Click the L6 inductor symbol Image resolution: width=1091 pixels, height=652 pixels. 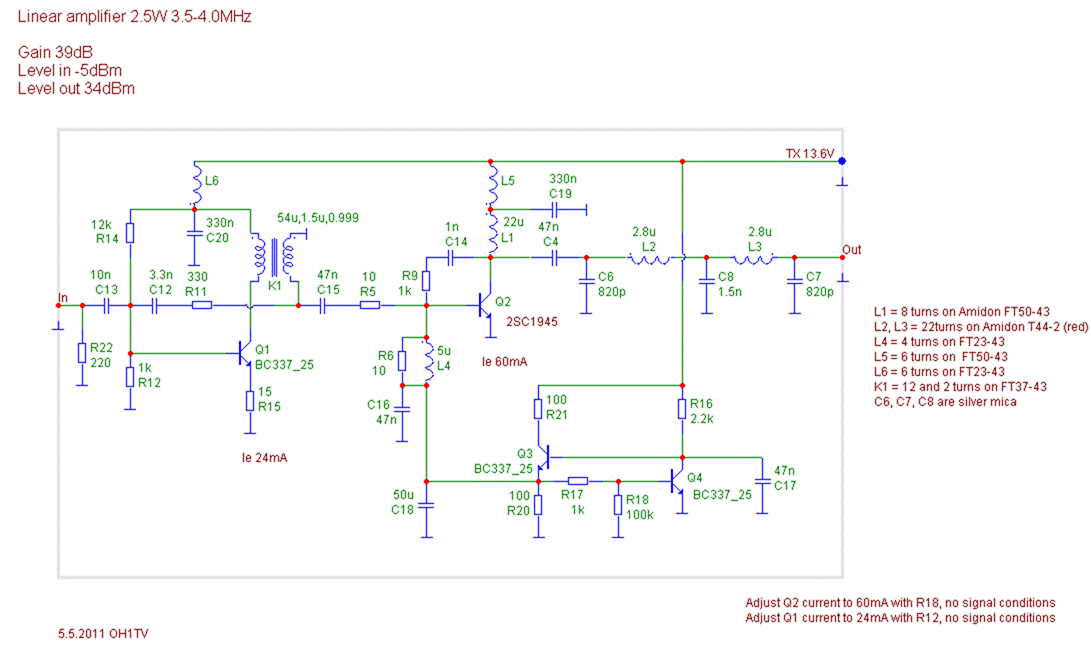194,185
